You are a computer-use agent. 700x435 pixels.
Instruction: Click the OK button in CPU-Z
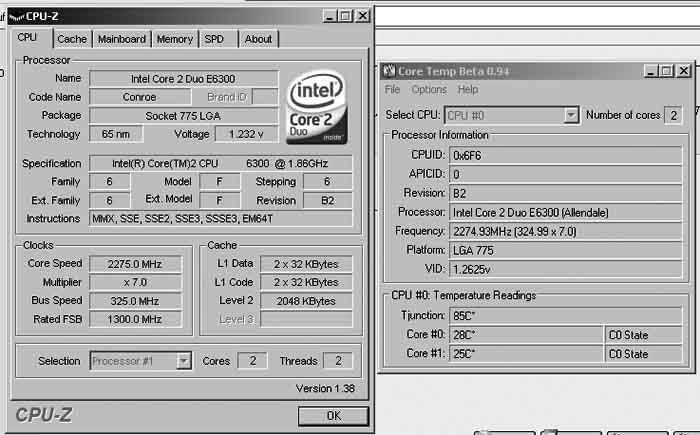point(333,416)
